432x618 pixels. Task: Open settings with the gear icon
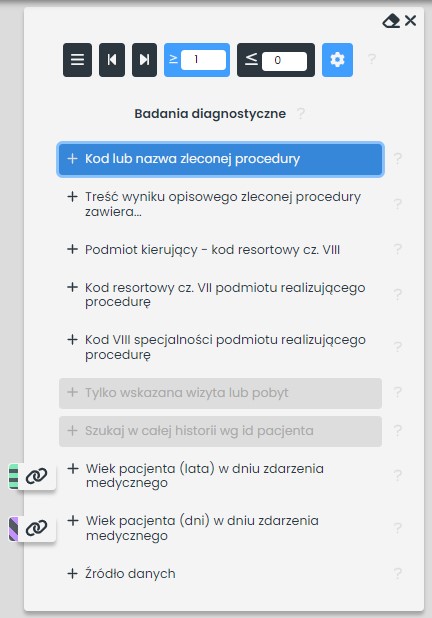click(x=337, y=60)
